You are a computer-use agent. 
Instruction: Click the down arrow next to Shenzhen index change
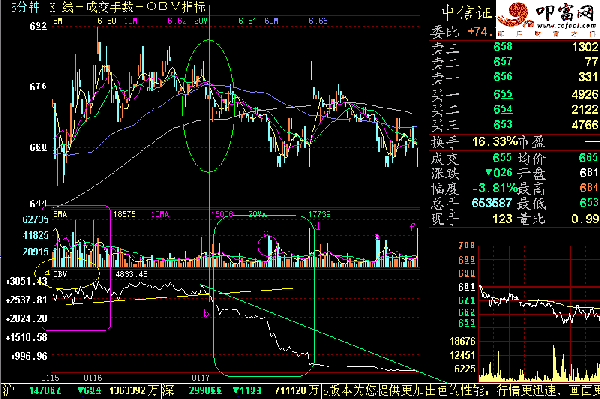(x=236, y=391)
